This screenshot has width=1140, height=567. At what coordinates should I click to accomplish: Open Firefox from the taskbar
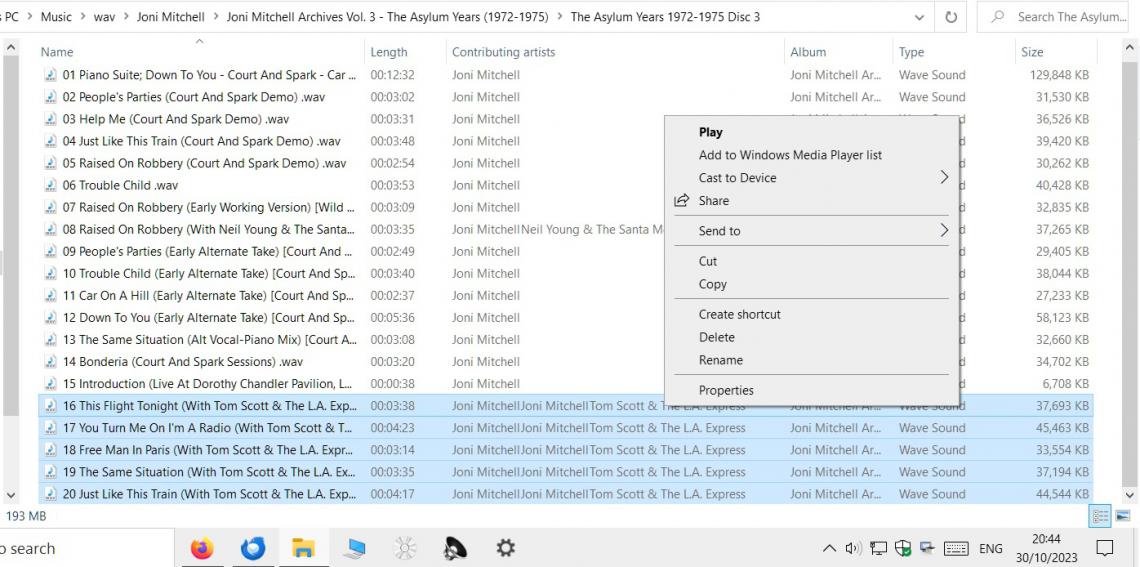tap(202, 548)
